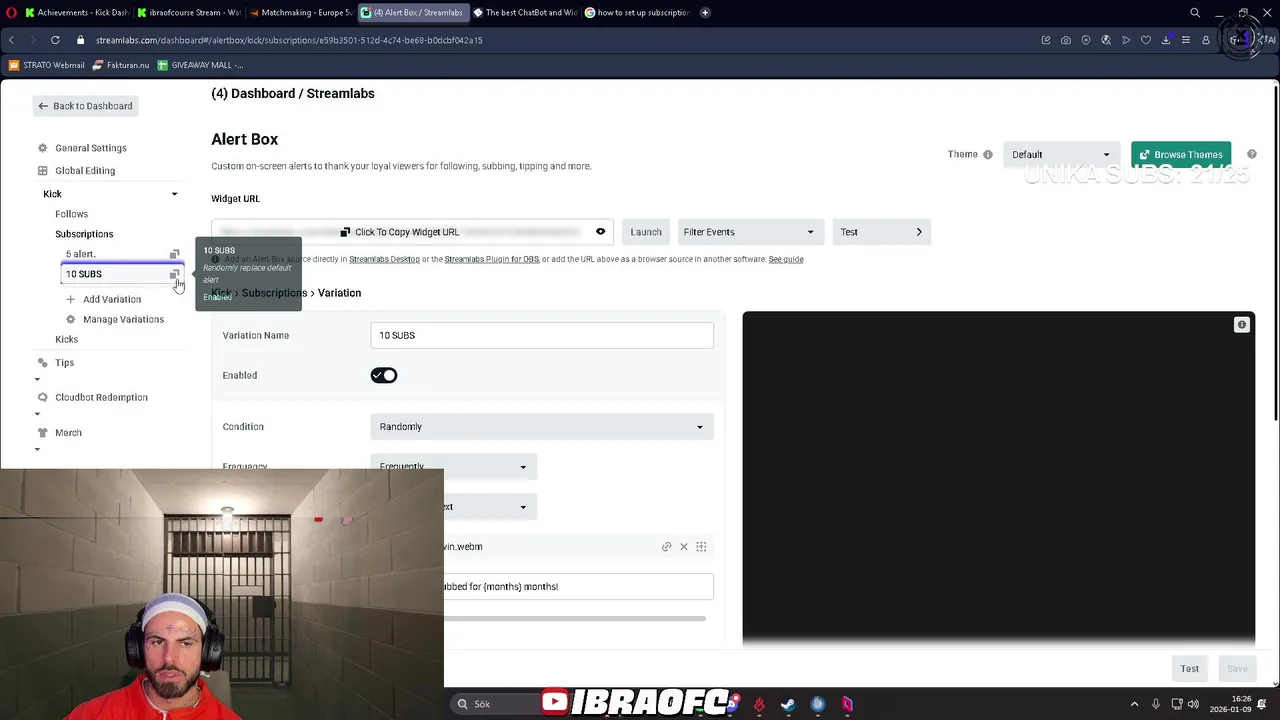
Task: Click Add Variation
Action: (x=112, y=299)
